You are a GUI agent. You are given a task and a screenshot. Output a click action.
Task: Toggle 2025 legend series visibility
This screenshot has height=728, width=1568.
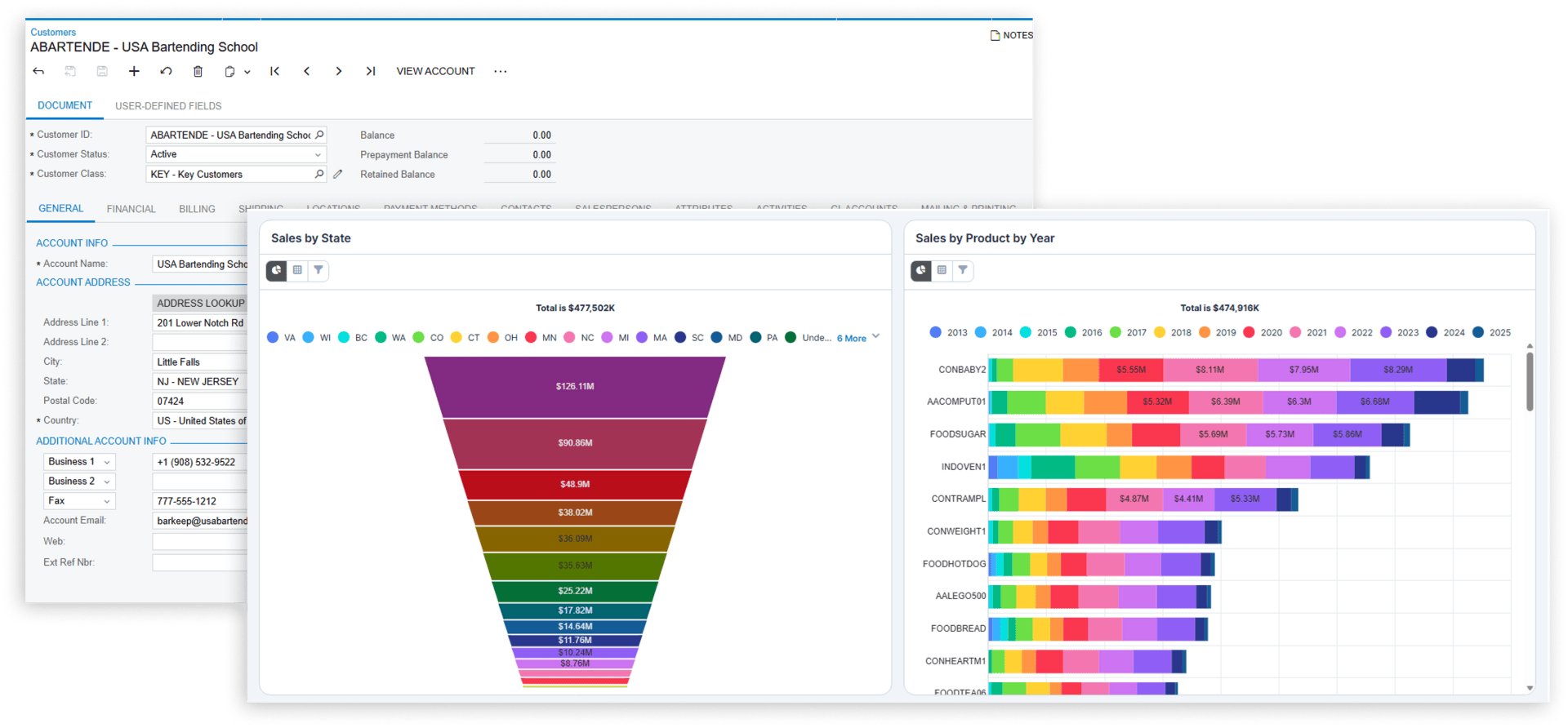[1491, 332]
